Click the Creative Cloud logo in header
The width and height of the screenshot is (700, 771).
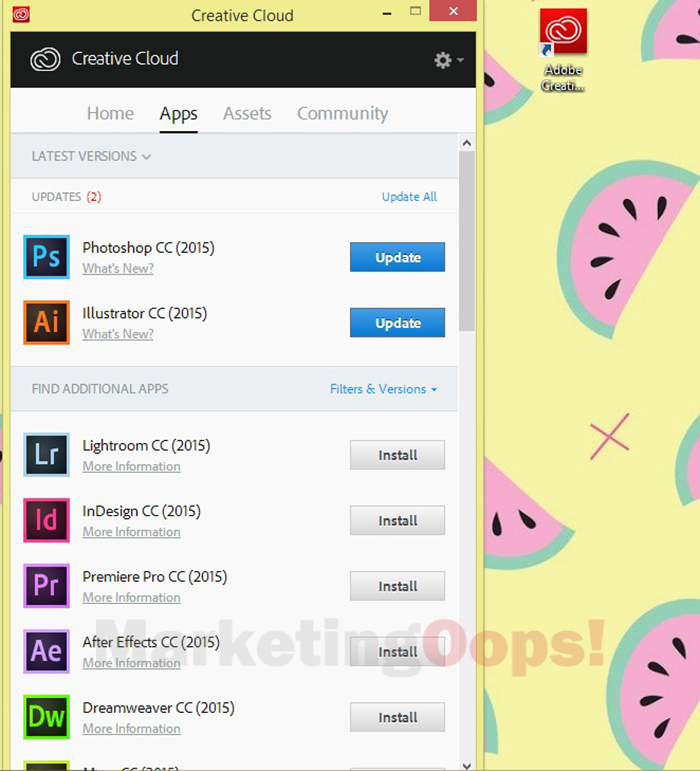(45, 59)
